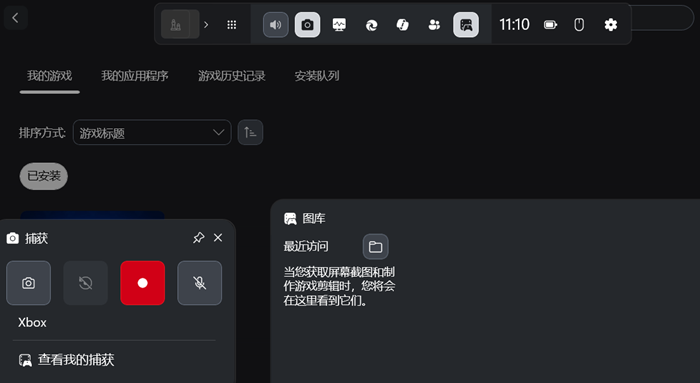Screen dimensions: 700x383
Task: Click 查看我的捕获 link
Action: tap(66, 360)
